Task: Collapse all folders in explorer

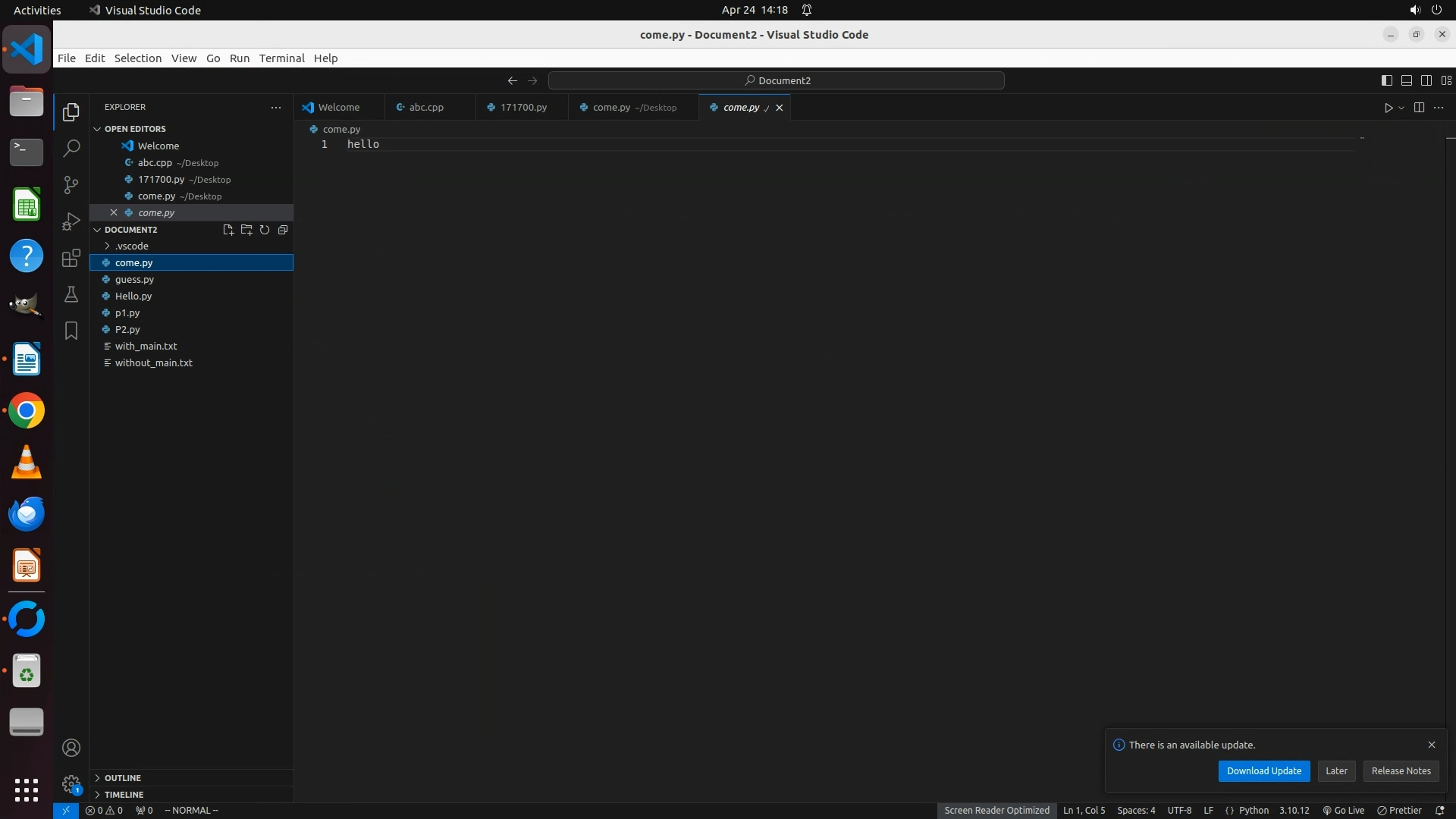Action: pos(283,230)
